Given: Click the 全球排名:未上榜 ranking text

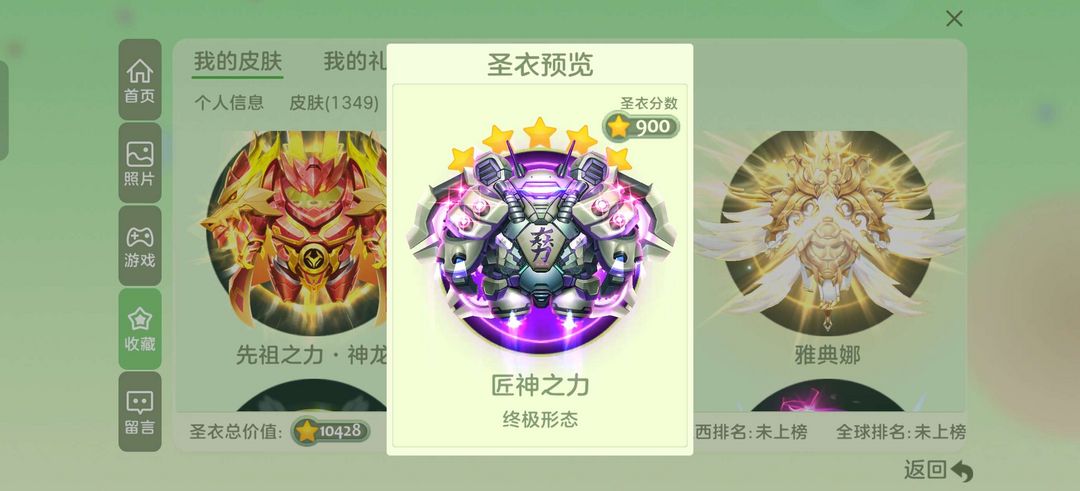Looking at the screenshot, I should 901,432.
